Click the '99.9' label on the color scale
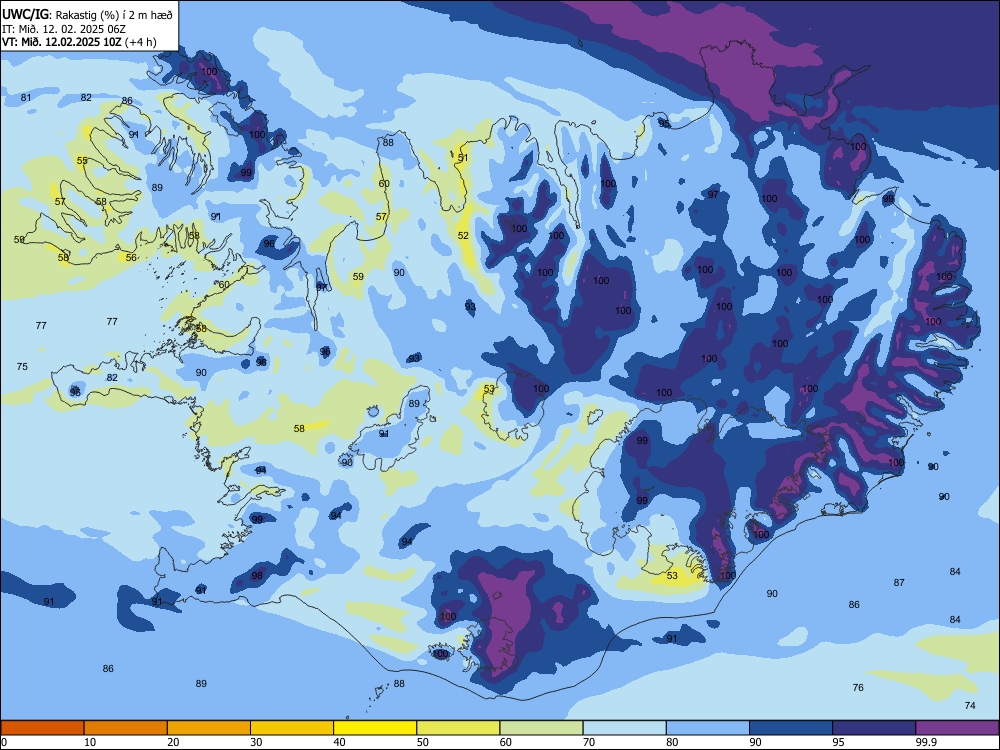This screenshot has height=750, width=1000. pyautogui.click(x=926, y=742)
